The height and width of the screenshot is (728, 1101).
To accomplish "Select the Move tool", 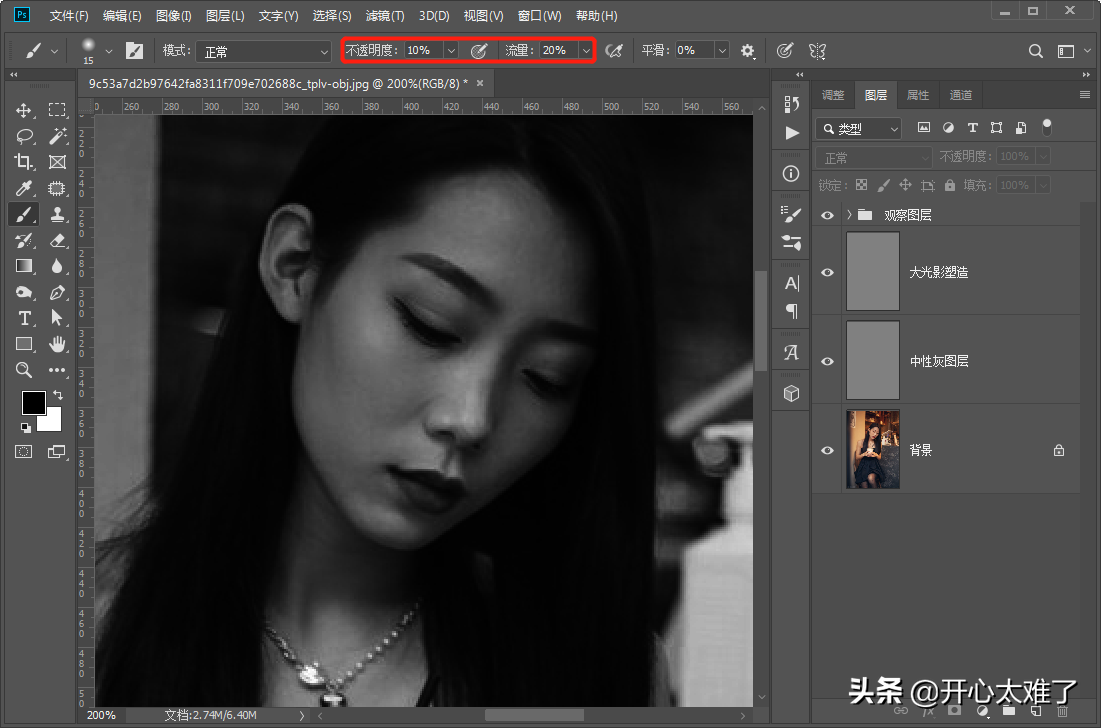I will pyautogui.click(x=24, y=110).
